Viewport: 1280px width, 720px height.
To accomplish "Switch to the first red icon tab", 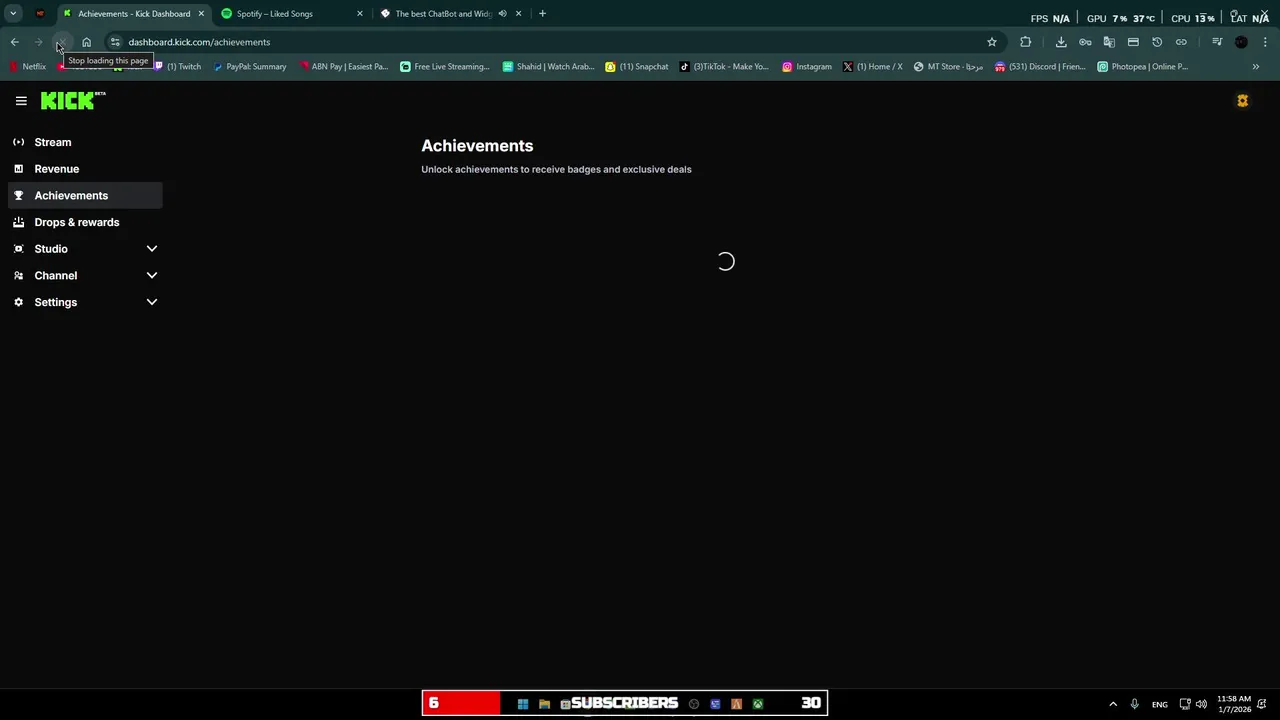I will [40, 14].
